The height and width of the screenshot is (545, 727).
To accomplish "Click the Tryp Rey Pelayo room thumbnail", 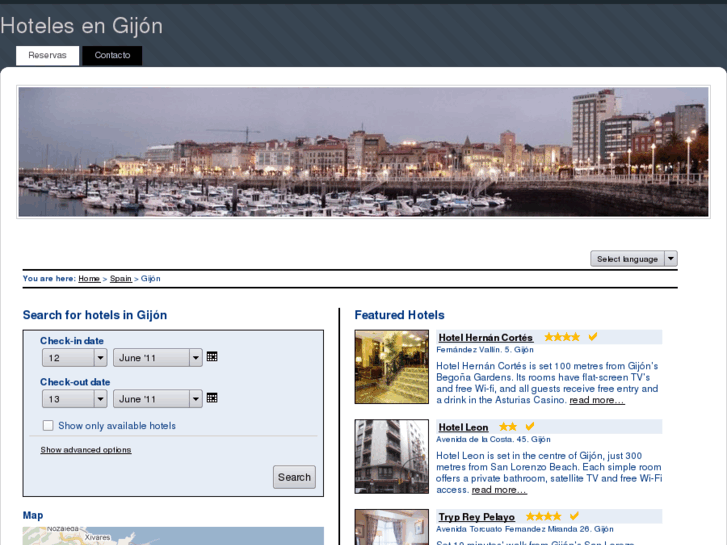I will [x=392, y=527].
